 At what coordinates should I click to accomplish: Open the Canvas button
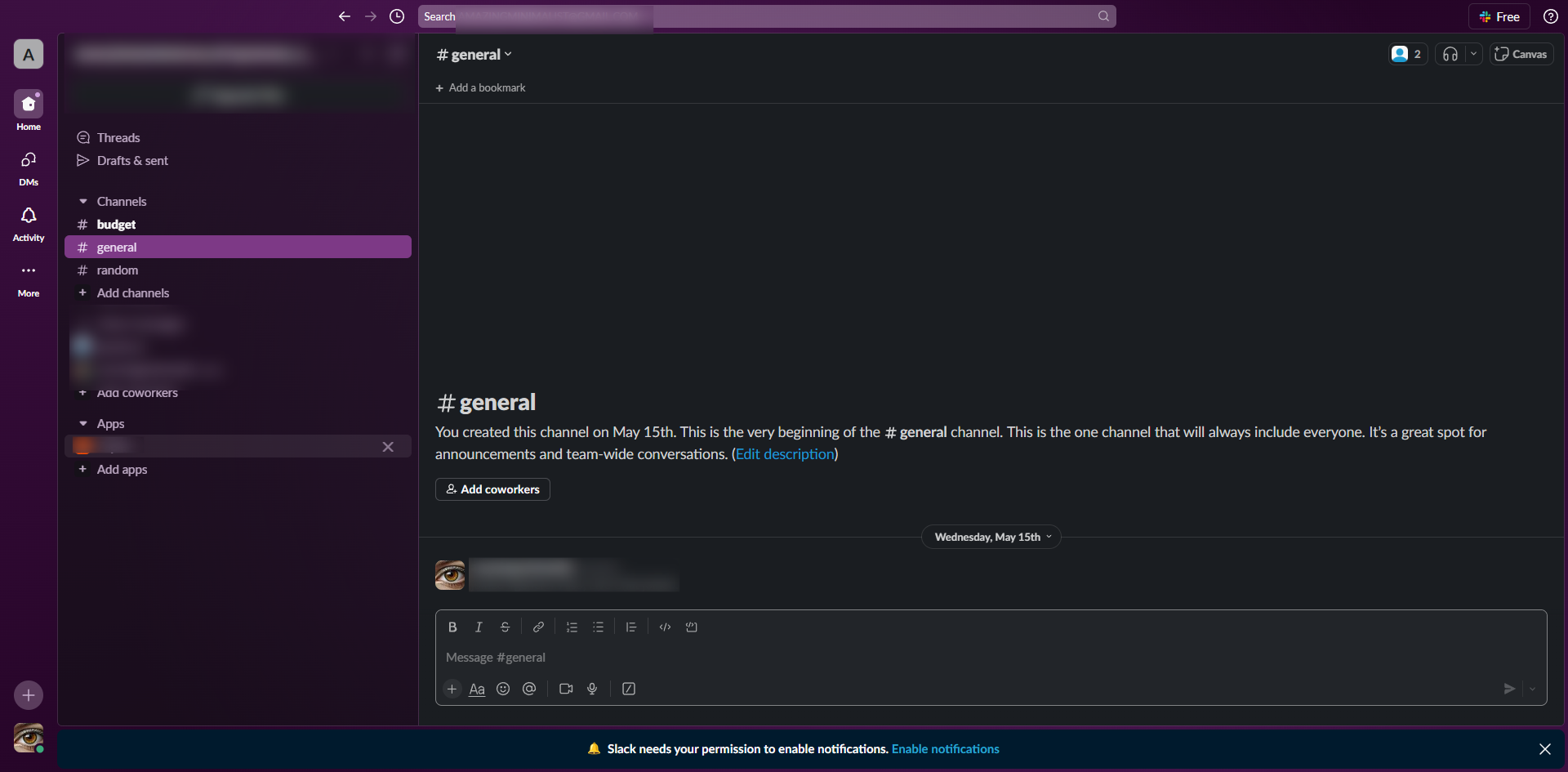[1521, 54]
